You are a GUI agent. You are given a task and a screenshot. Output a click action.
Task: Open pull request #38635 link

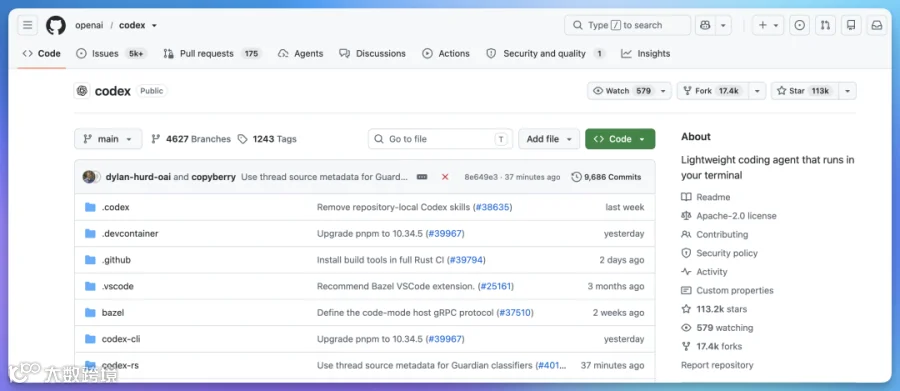(492, 207)
